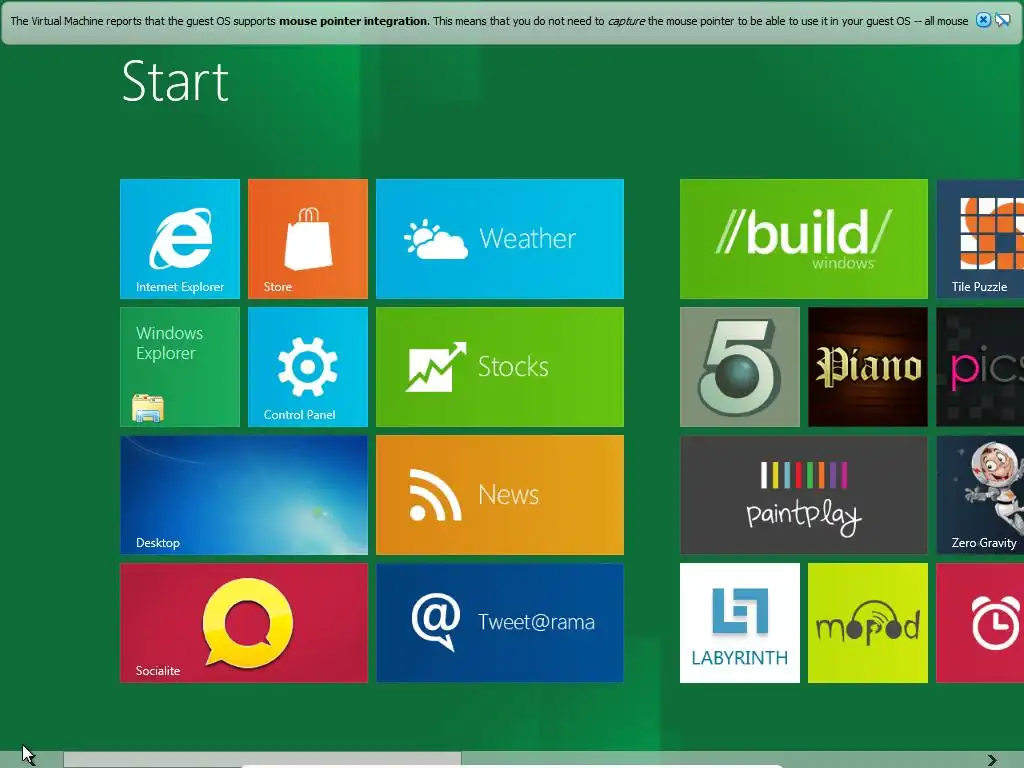Launch the paintplay tile
The width and height of the screenshot is (1024, 768).
803,495
